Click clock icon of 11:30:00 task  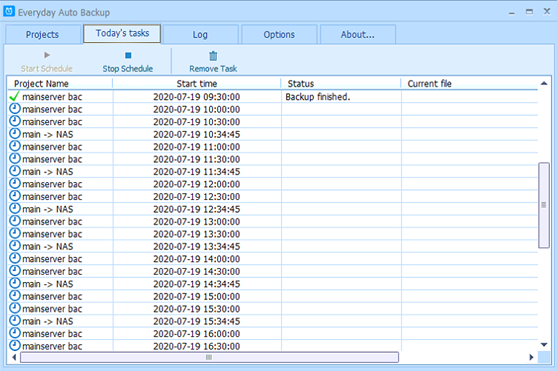point(15,158)
